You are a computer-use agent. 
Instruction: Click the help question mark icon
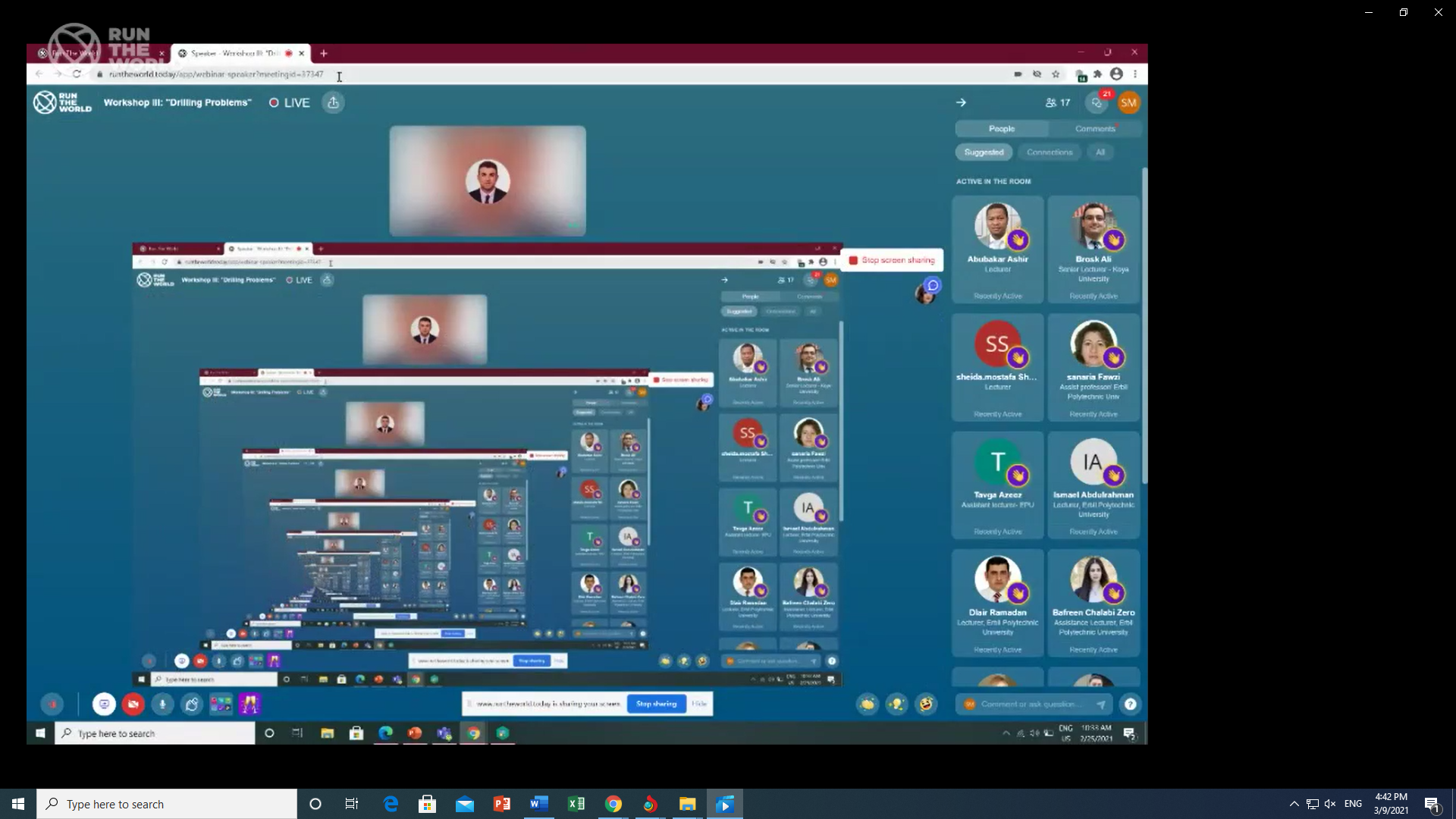tap(1130, 704)
